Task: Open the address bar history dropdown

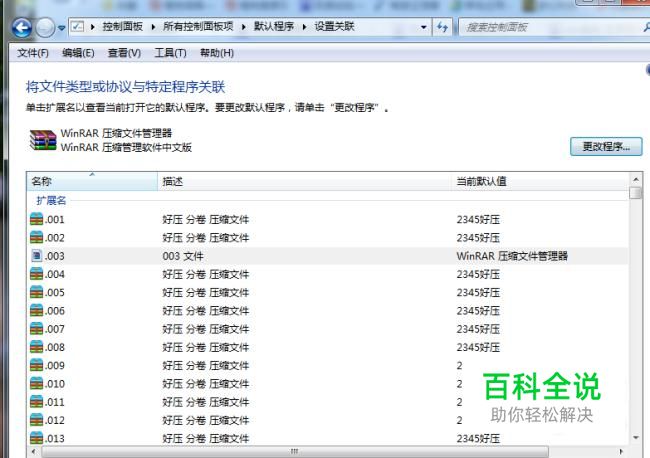Action: [423, 28]
